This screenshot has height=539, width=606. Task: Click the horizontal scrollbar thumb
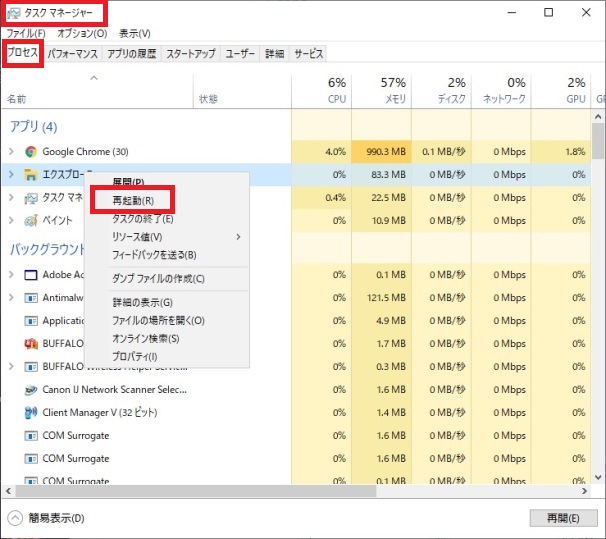click(196, 491)
